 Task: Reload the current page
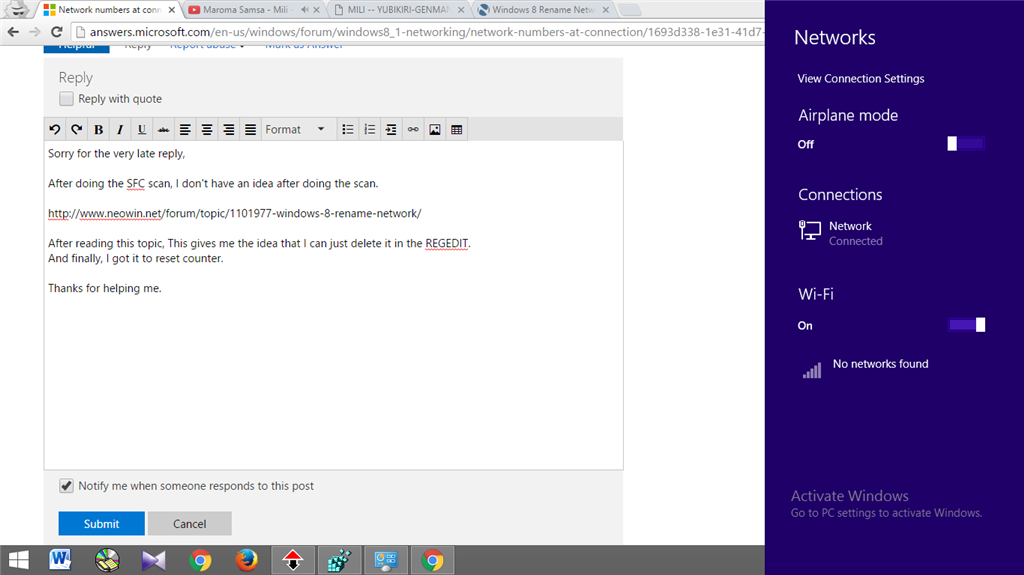(x=57, y=31)
